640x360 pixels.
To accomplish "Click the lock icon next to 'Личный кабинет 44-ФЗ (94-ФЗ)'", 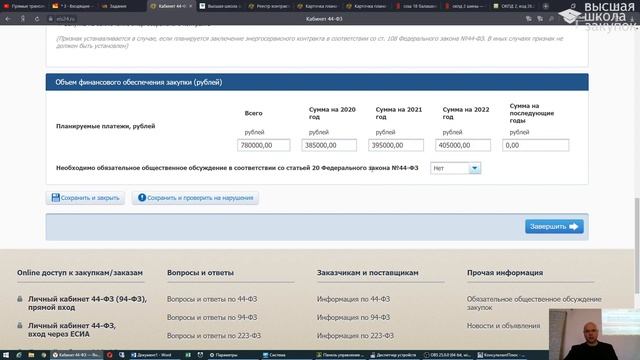I will [20, 299].
